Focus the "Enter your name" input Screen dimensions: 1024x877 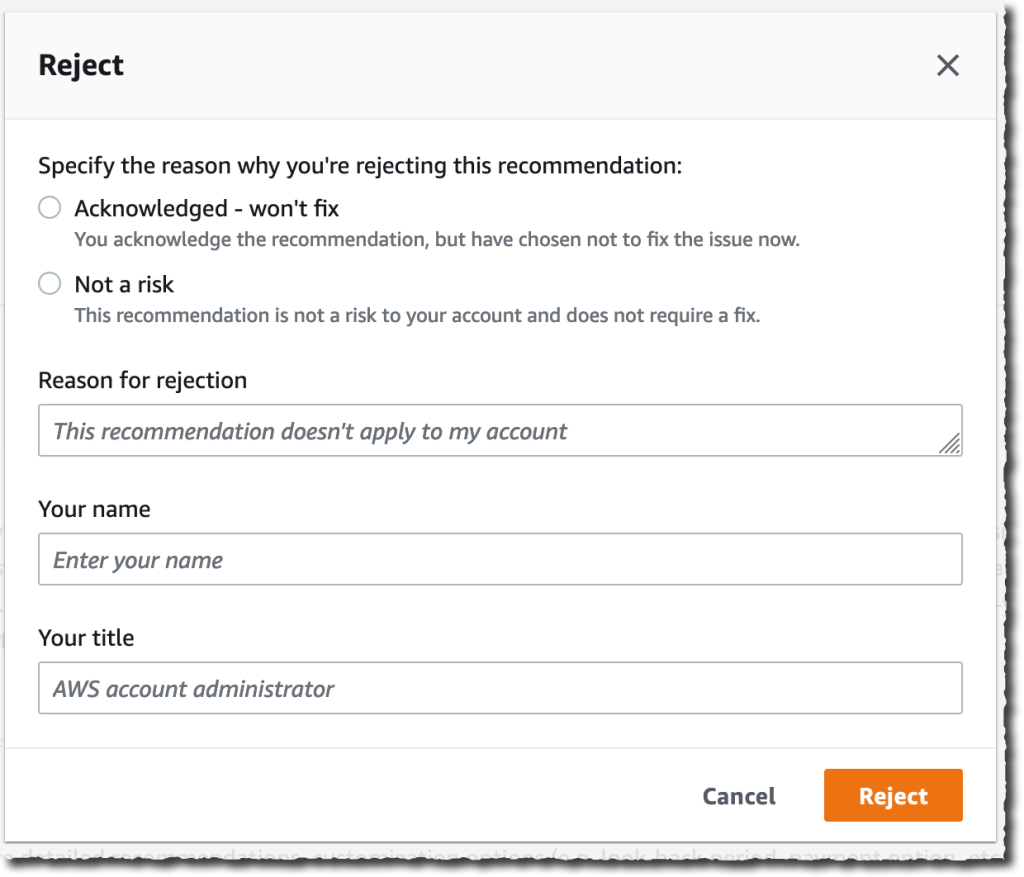pyautogui.click(x=400, y=559)
